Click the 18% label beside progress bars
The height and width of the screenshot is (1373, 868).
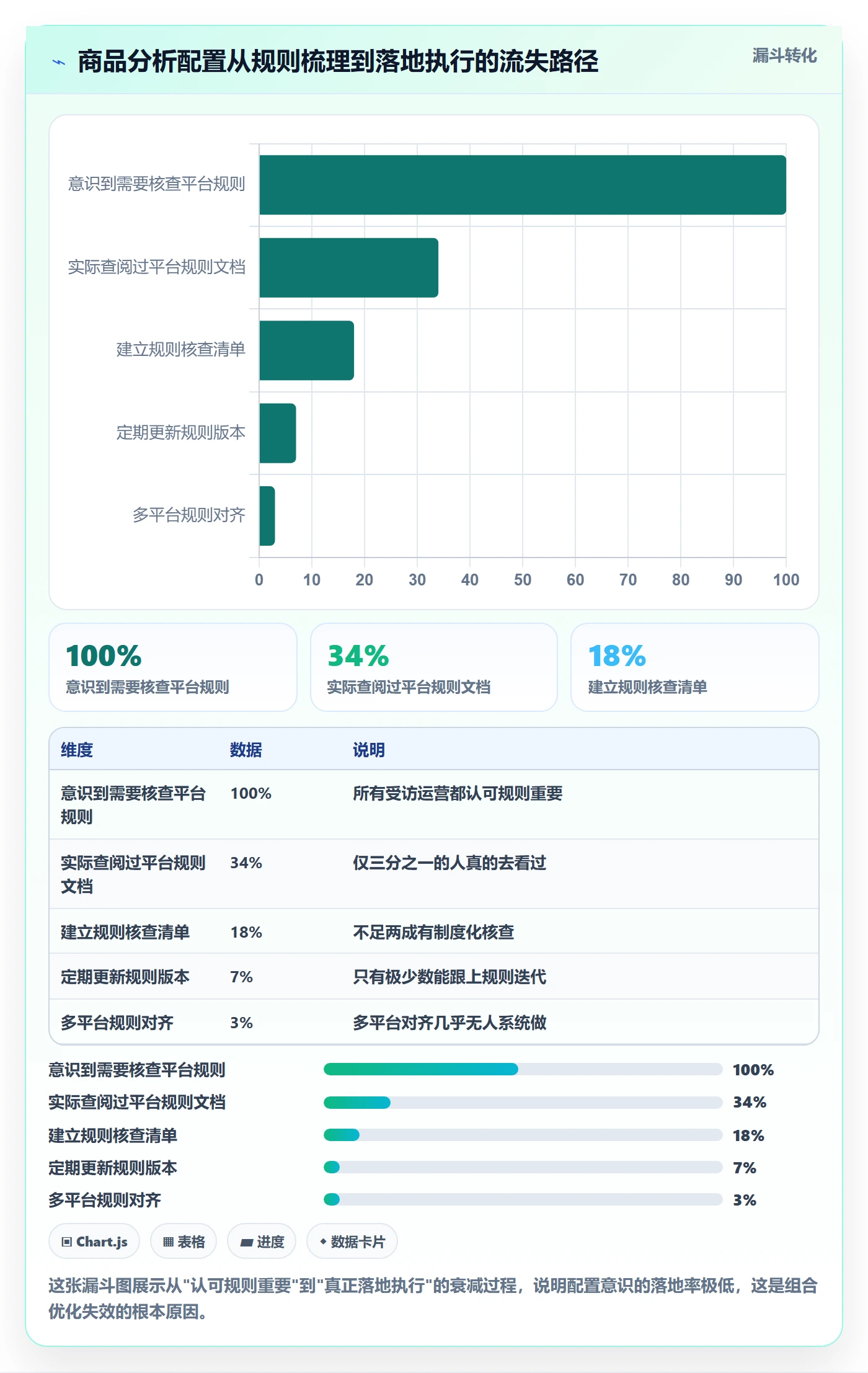tap(748, 1135)
